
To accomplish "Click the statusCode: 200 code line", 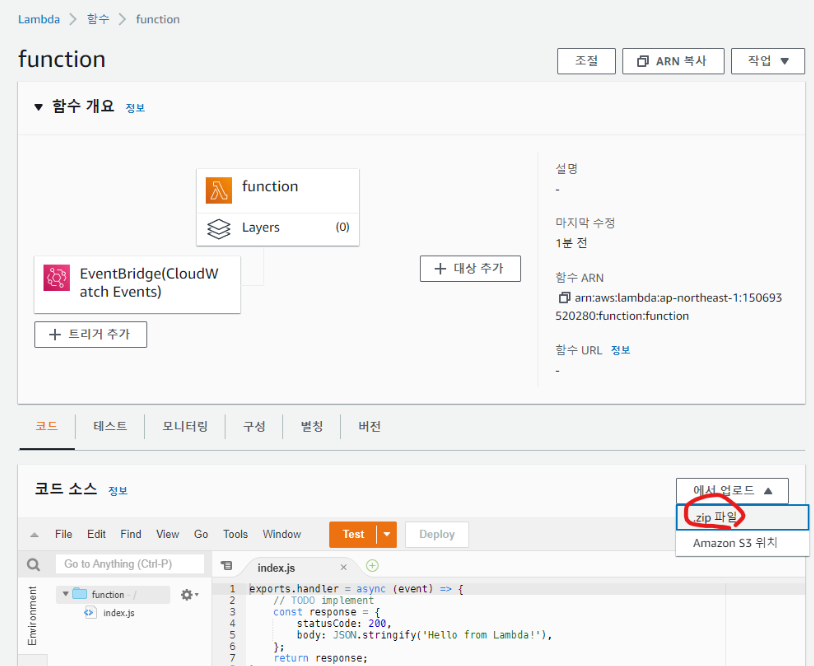I will pos(344,623).
